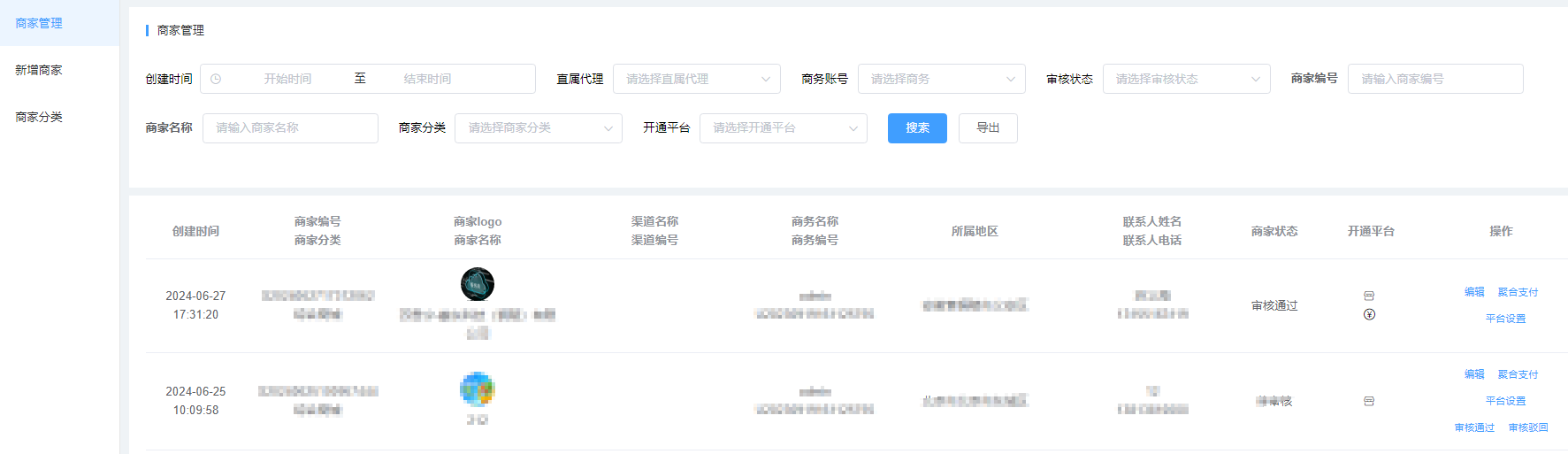Click the store platform icon in the first row
Viewport: 1568px width, 454px height.
pos(1369,296)
